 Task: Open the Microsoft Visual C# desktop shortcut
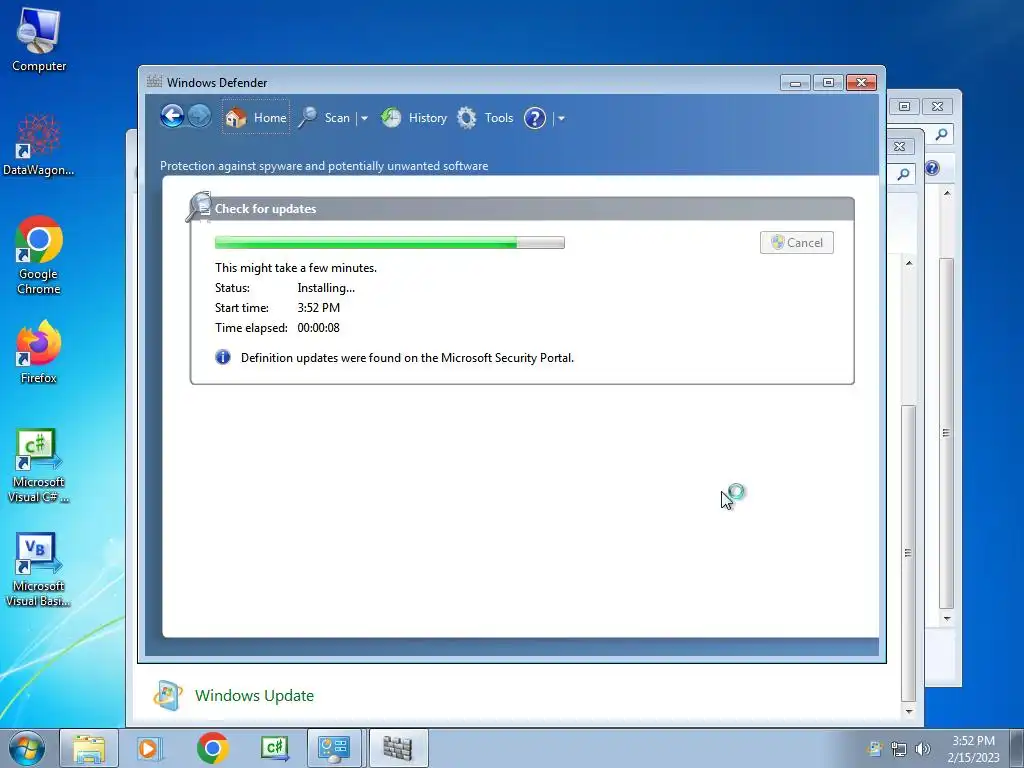click(39, 466)
